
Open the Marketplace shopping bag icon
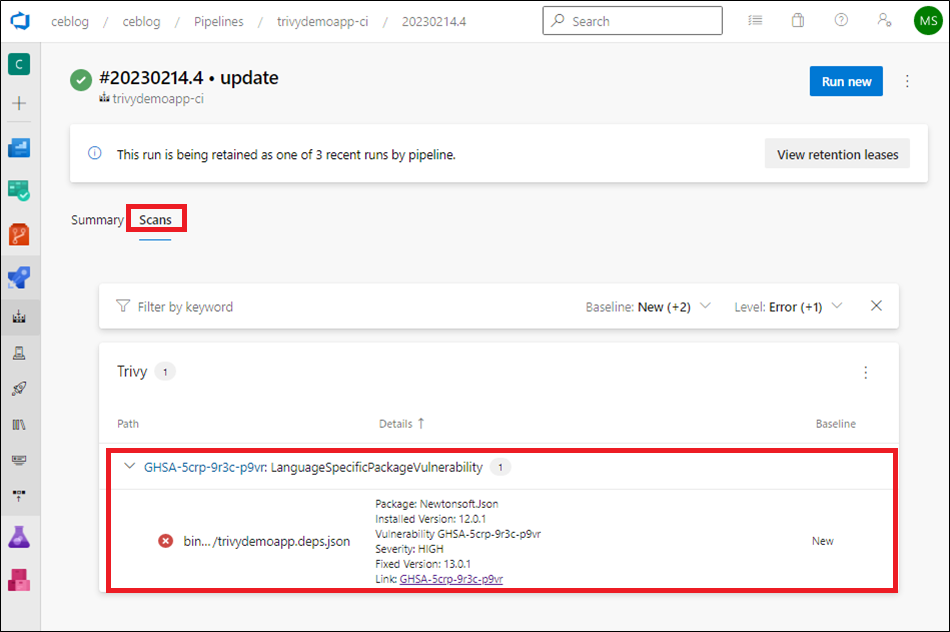[x=798, y=21]
